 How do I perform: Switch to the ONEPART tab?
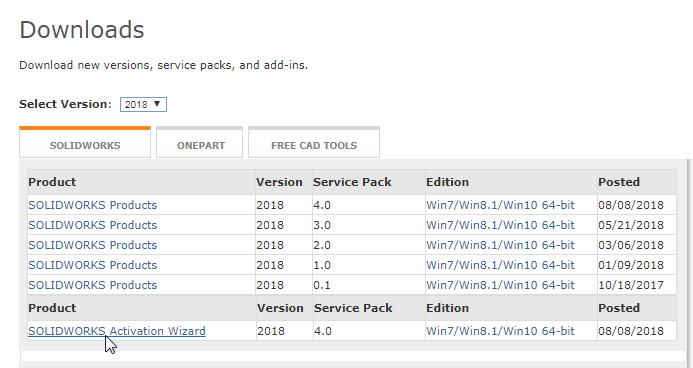tap(199, 142)
